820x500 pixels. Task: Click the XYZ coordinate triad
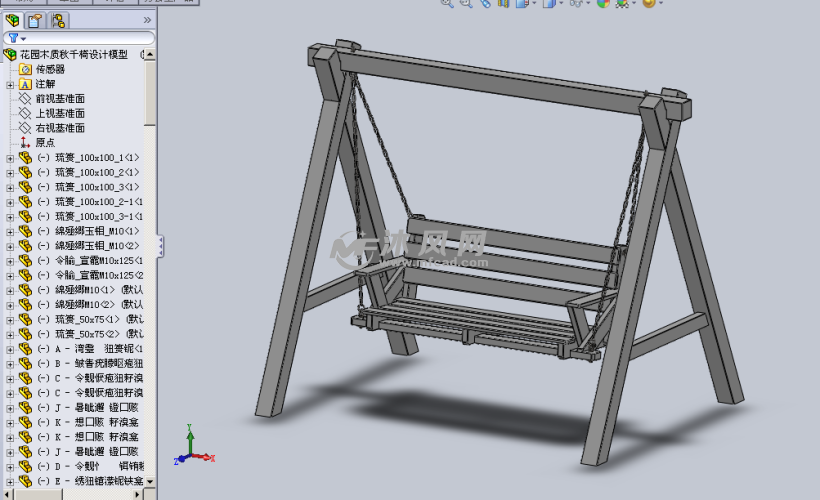coord(193,447)
